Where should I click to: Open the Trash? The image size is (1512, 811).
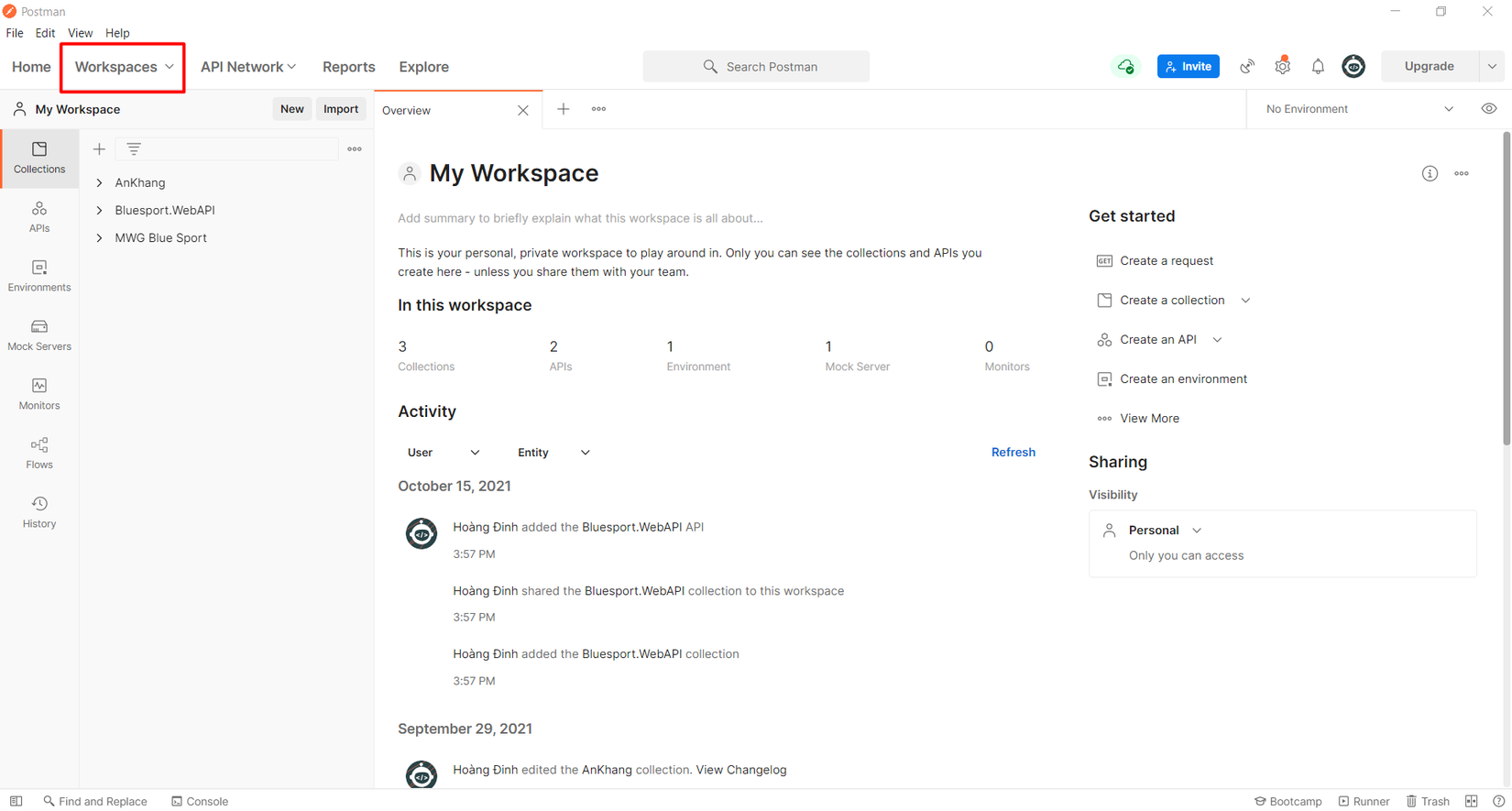point(1429,801)
